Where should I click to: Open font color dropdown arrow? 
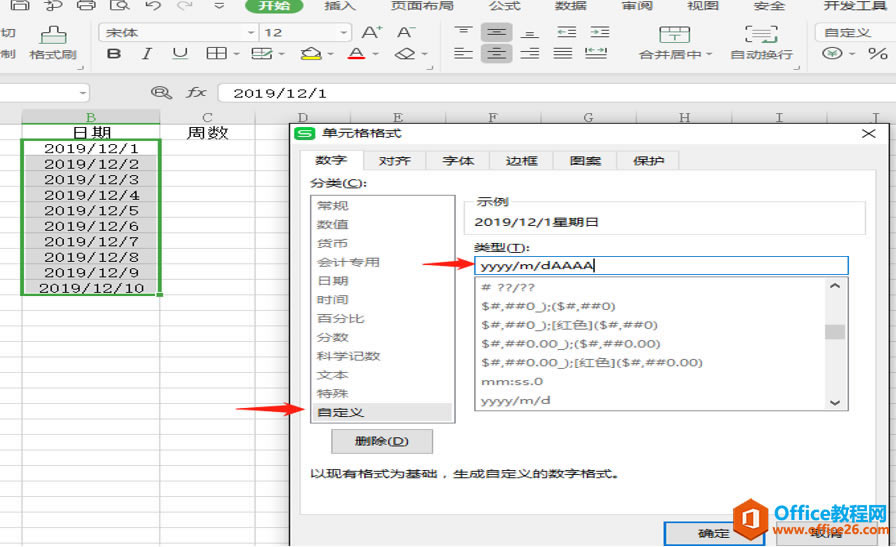click(x=375, y=54)
